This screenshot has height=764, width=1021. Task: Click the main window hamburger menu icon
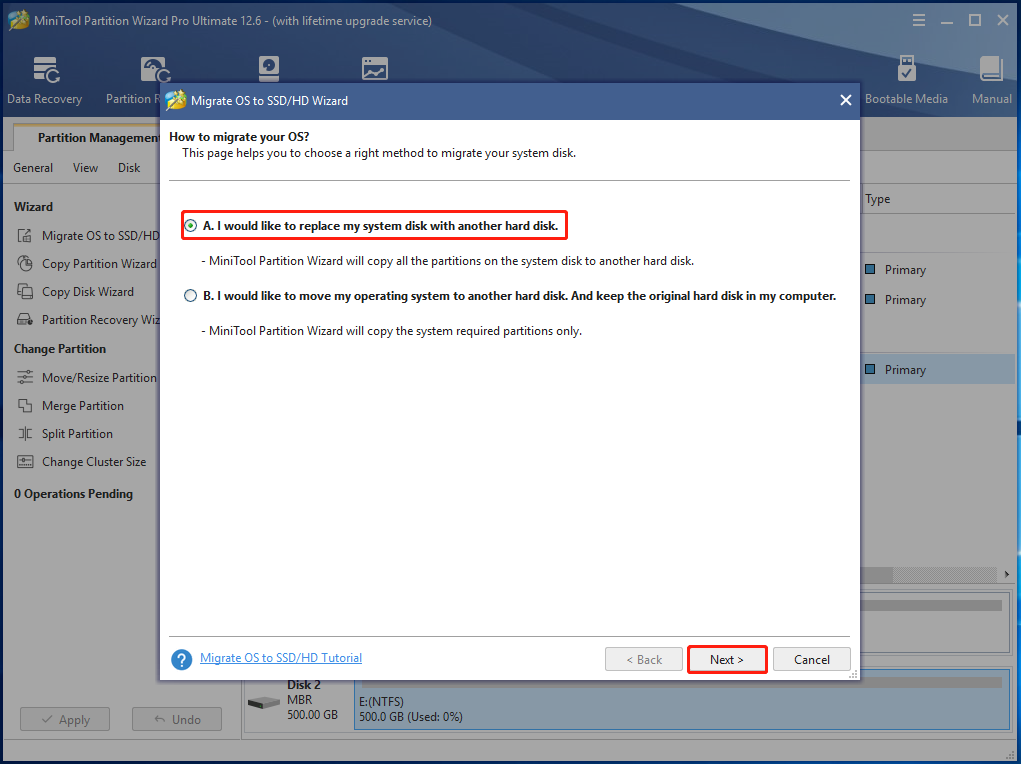pos(919,20)
